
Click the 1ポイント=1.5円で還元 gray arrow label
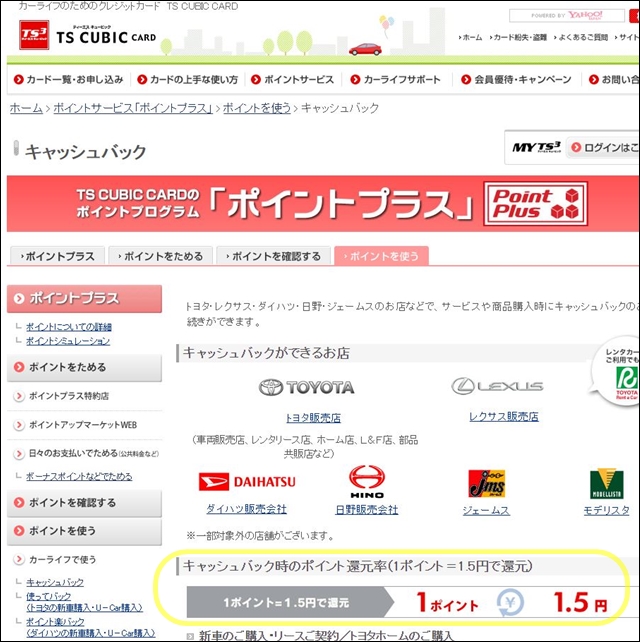pos(286,603)
